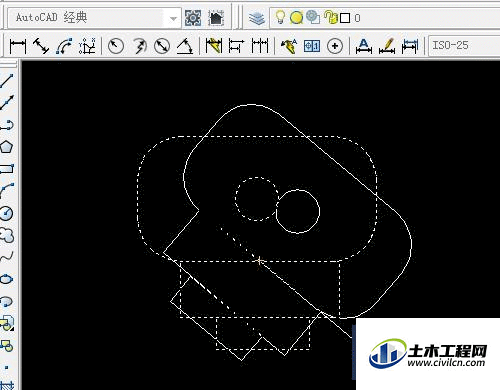The height and width of the screenshot is (390, 500).
Task: Open the layer 0 dropdown list
Action: coord(385,18)
